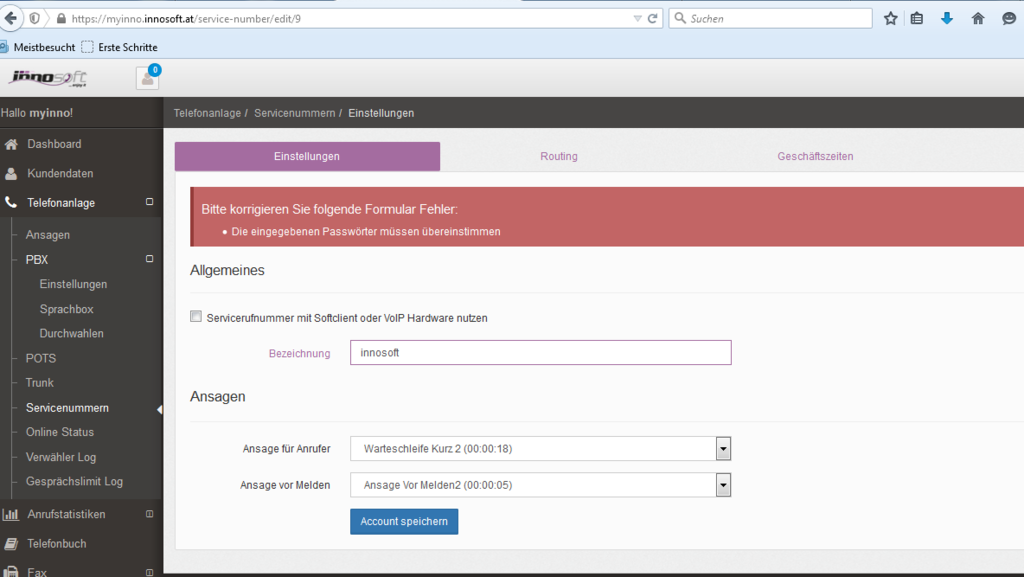Image resolution: width=1024 pixels, height=577 pixels.
Task: Click the Bezeichnung input field
Action: [x=540, y=352]
